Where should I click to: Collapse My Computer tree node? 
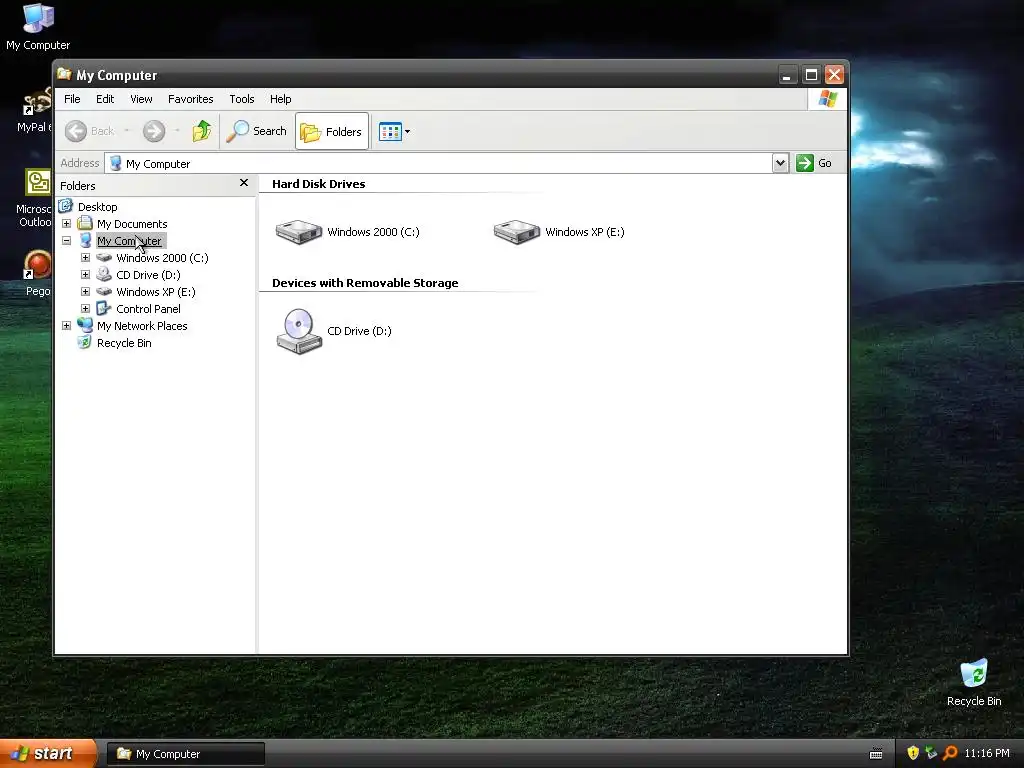click(x=66, y=240)
